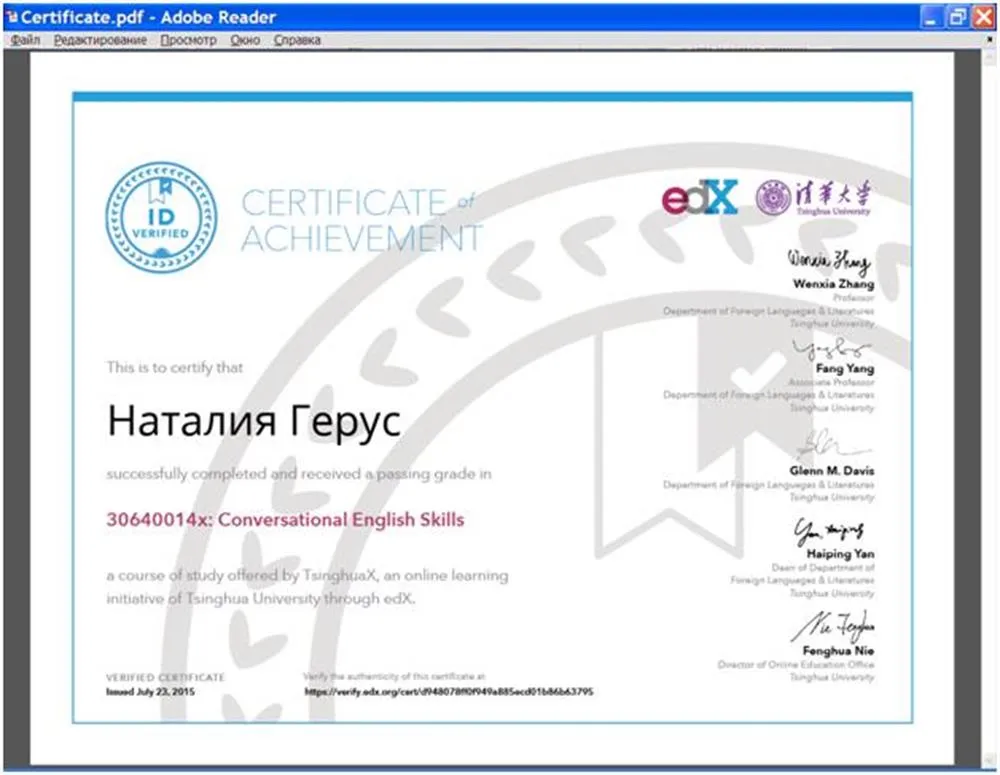Viewport: 1000px width, 775px height.
Task: Click 'This is to certify that' text
Action: pos(175,367)
